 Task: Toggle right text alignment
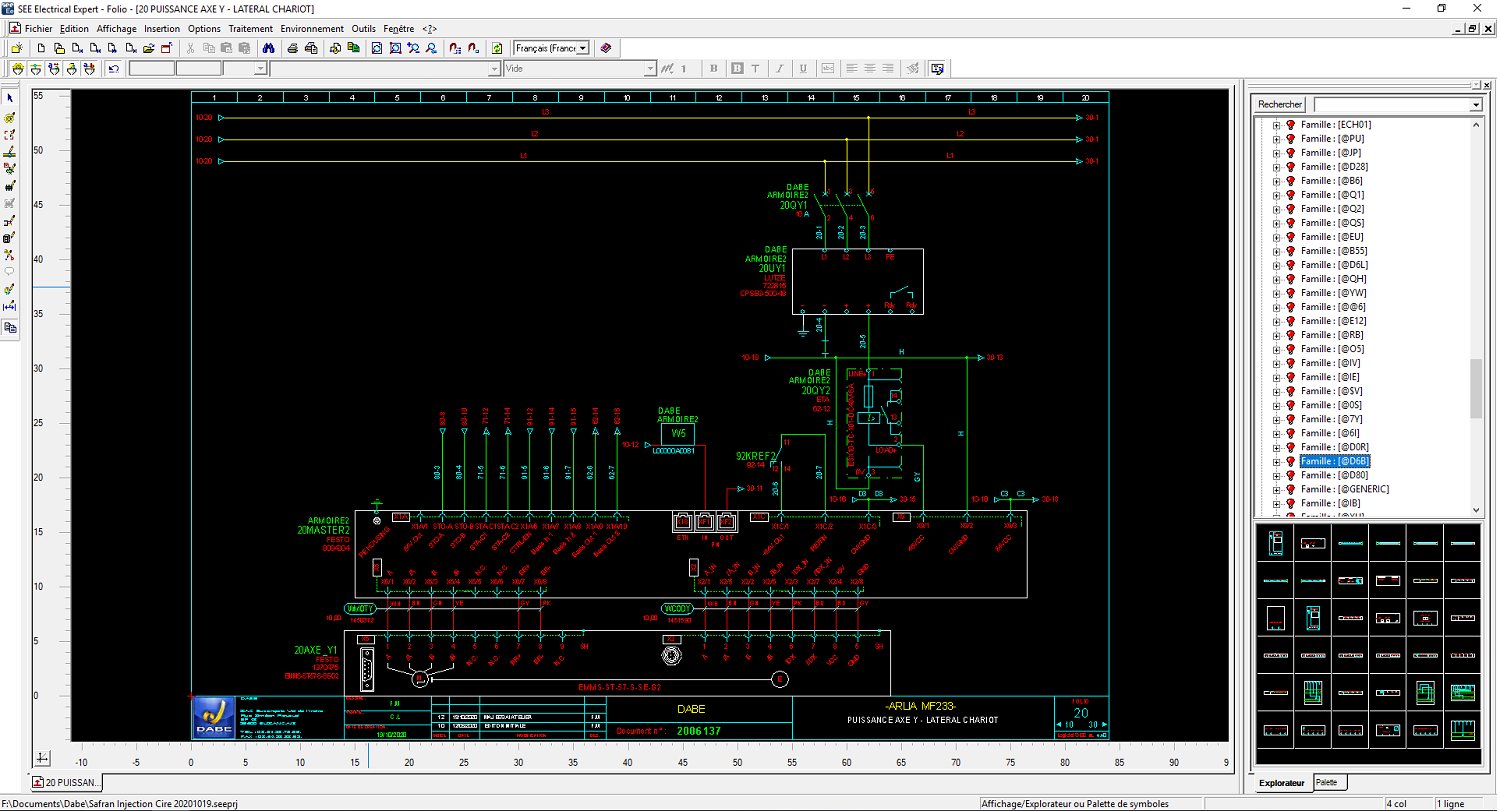890,69
